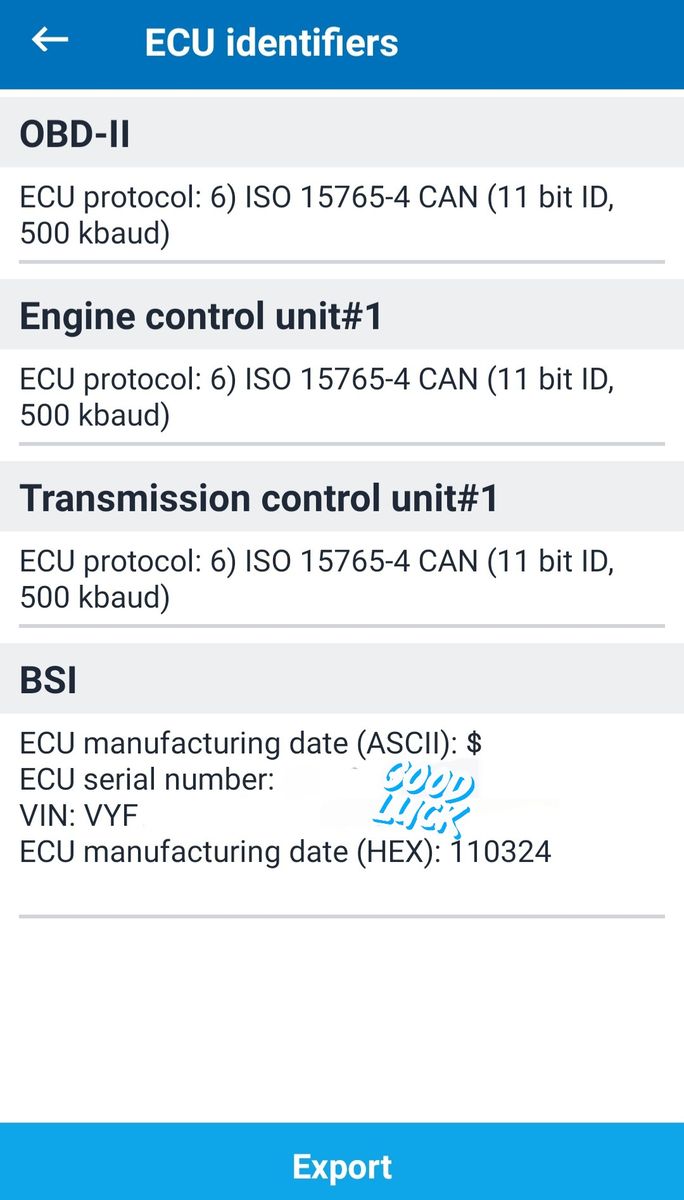Select the Engine control unit#1 header

pos(201,316)
